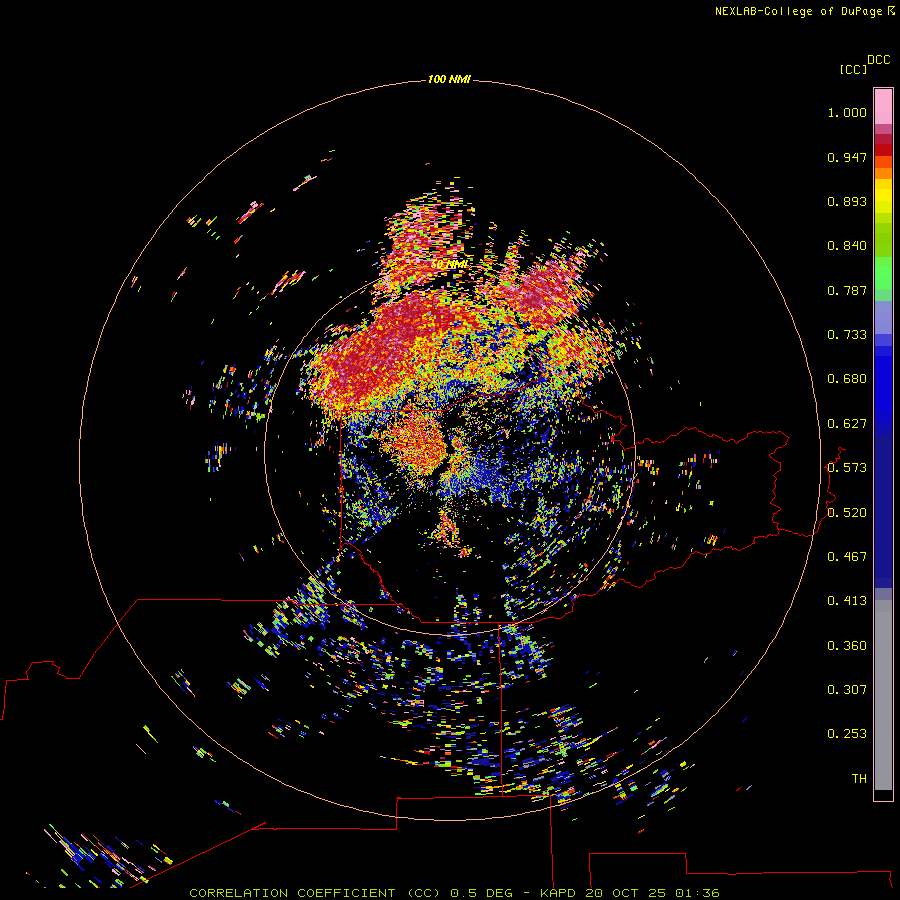Image resolution: width=900 pixels, height=900 pixels.
Task: Click the 0.413 color scale value
Action: point(847,601)
